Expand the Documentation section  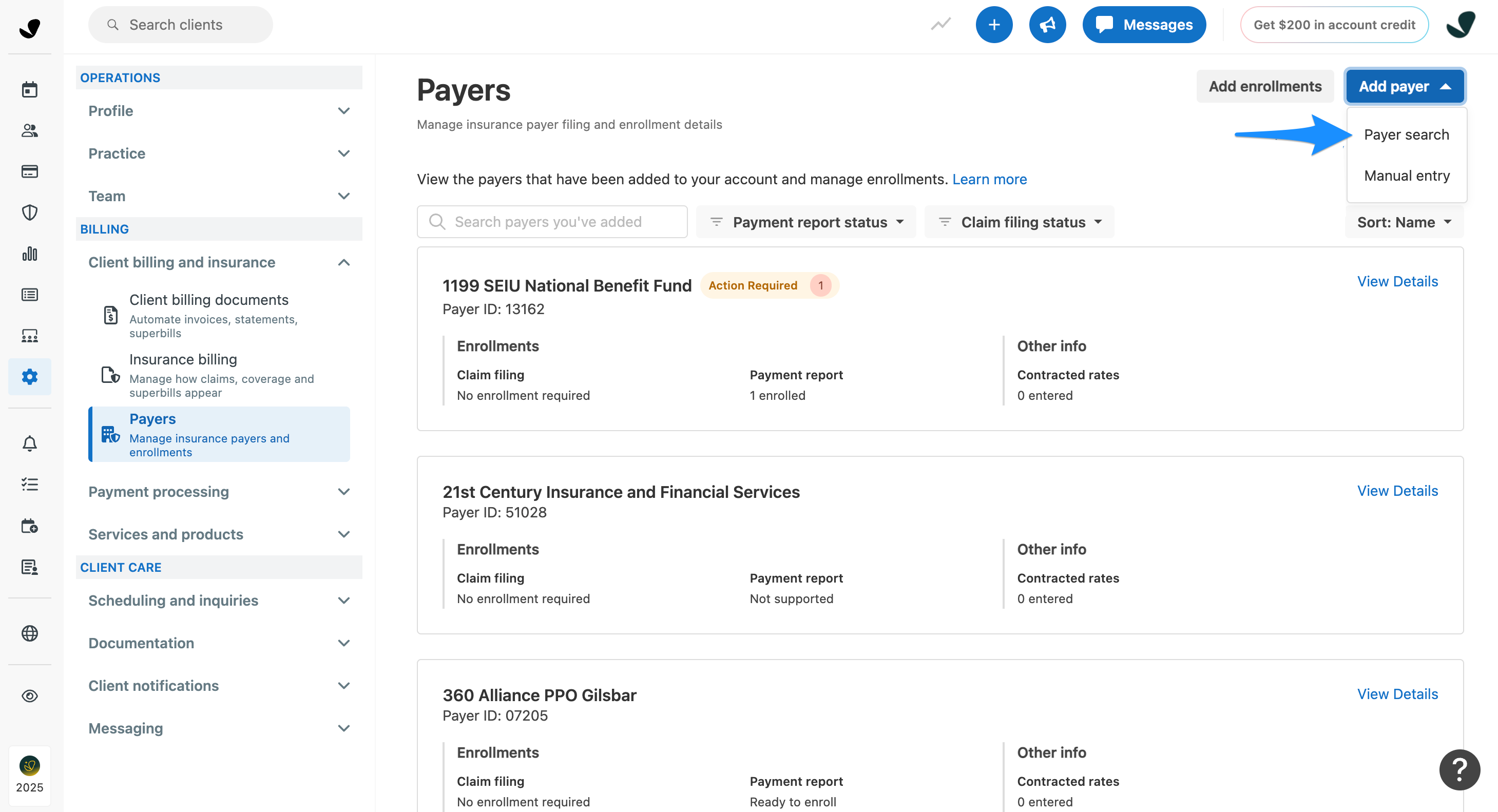(219, 643)
